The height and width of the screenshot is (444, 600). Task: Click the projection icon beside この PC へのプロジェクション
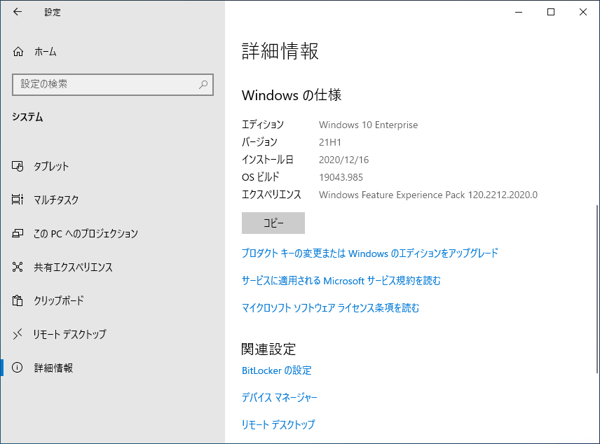coord(18,233)
